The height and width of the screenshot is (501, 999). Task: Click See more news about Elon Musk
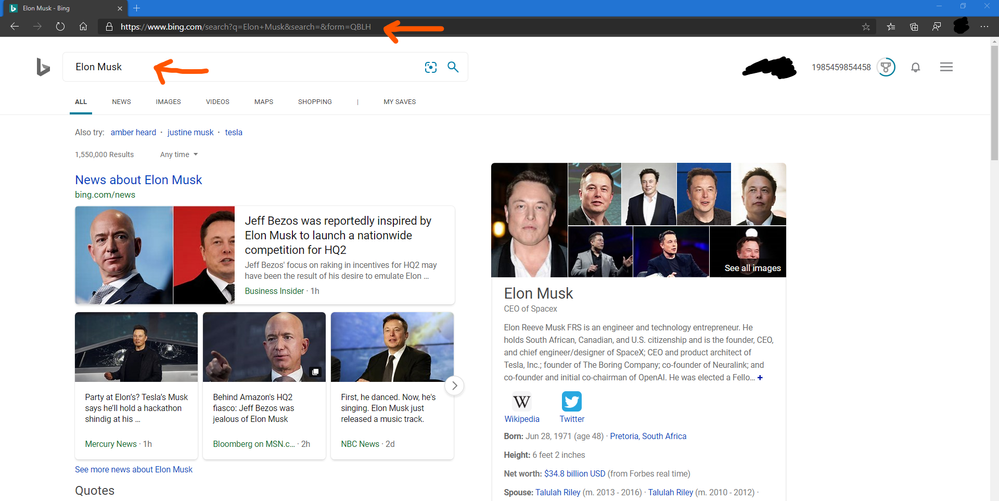coord(134,470)
